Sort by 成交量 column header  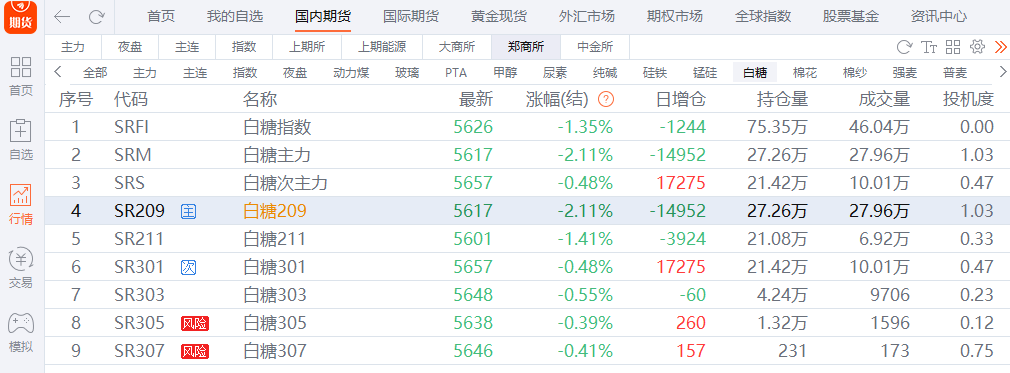[x=884, y=99]
